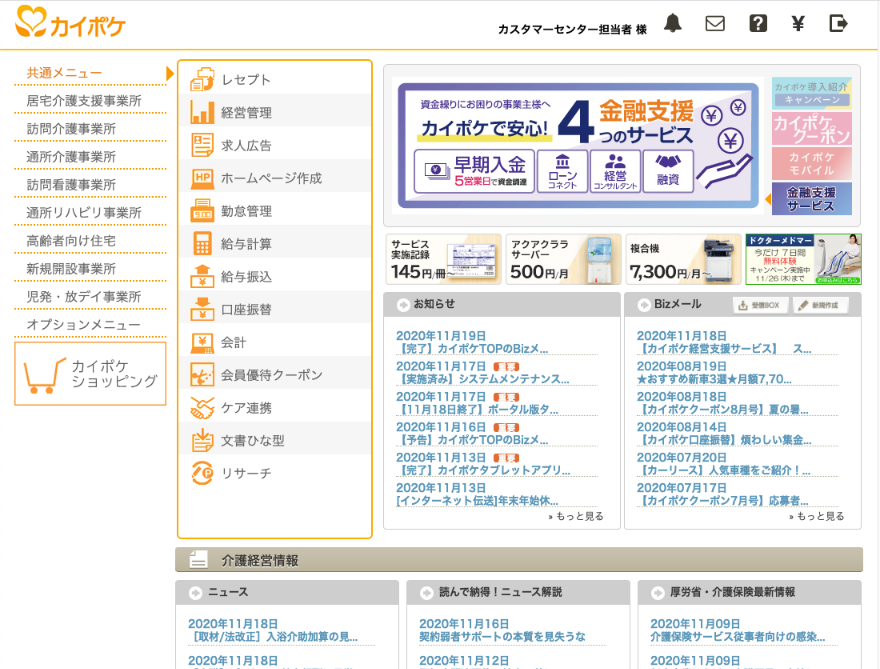Screen dimensions: 880x669
Task: Open the 文書ひな型 document icon
Action: (x=202, y=441)
